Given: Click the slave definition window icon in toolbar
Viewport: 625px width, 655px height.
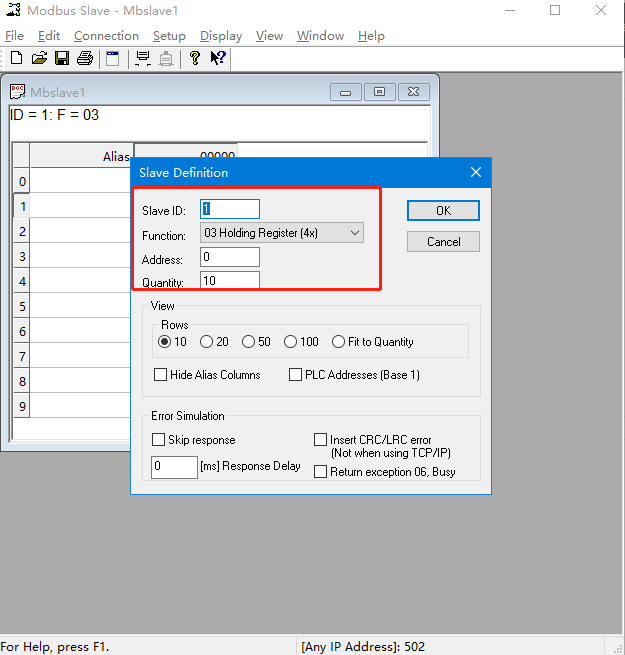Looking at the screenshot, I should tap(113, 59).
